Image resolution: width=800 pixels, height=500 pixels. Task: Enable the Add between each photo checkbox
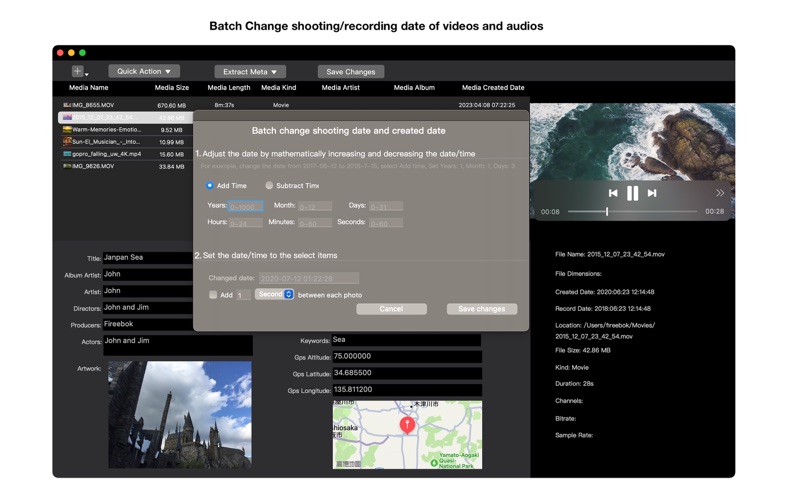(213, 295)
